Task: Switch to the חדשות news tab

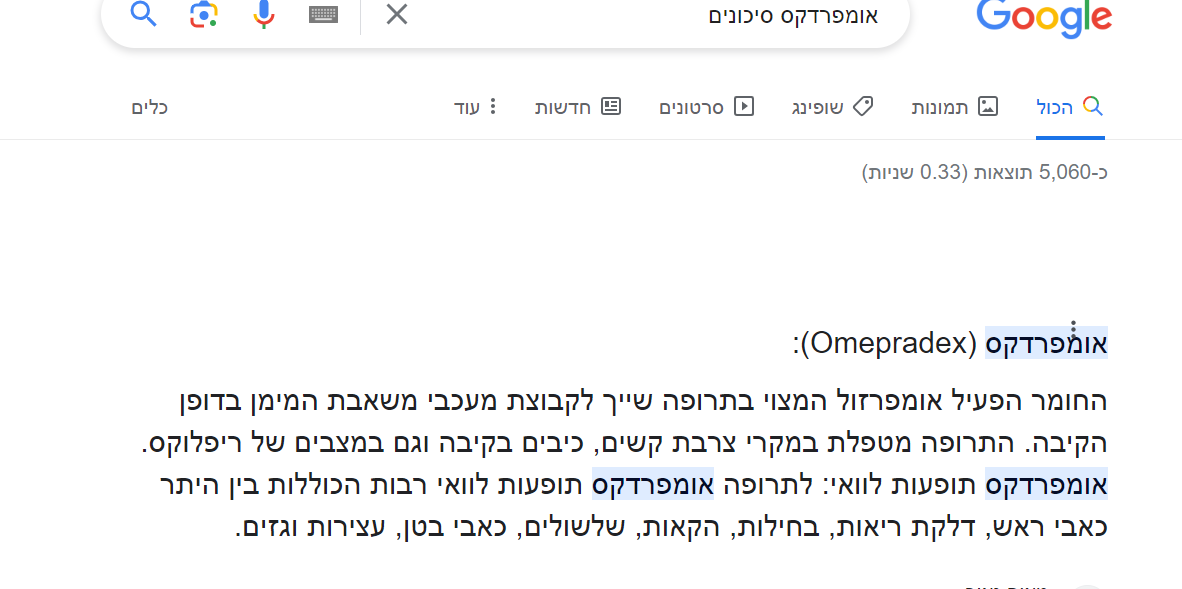Action: pyautogui.click(x=578, y=107)
